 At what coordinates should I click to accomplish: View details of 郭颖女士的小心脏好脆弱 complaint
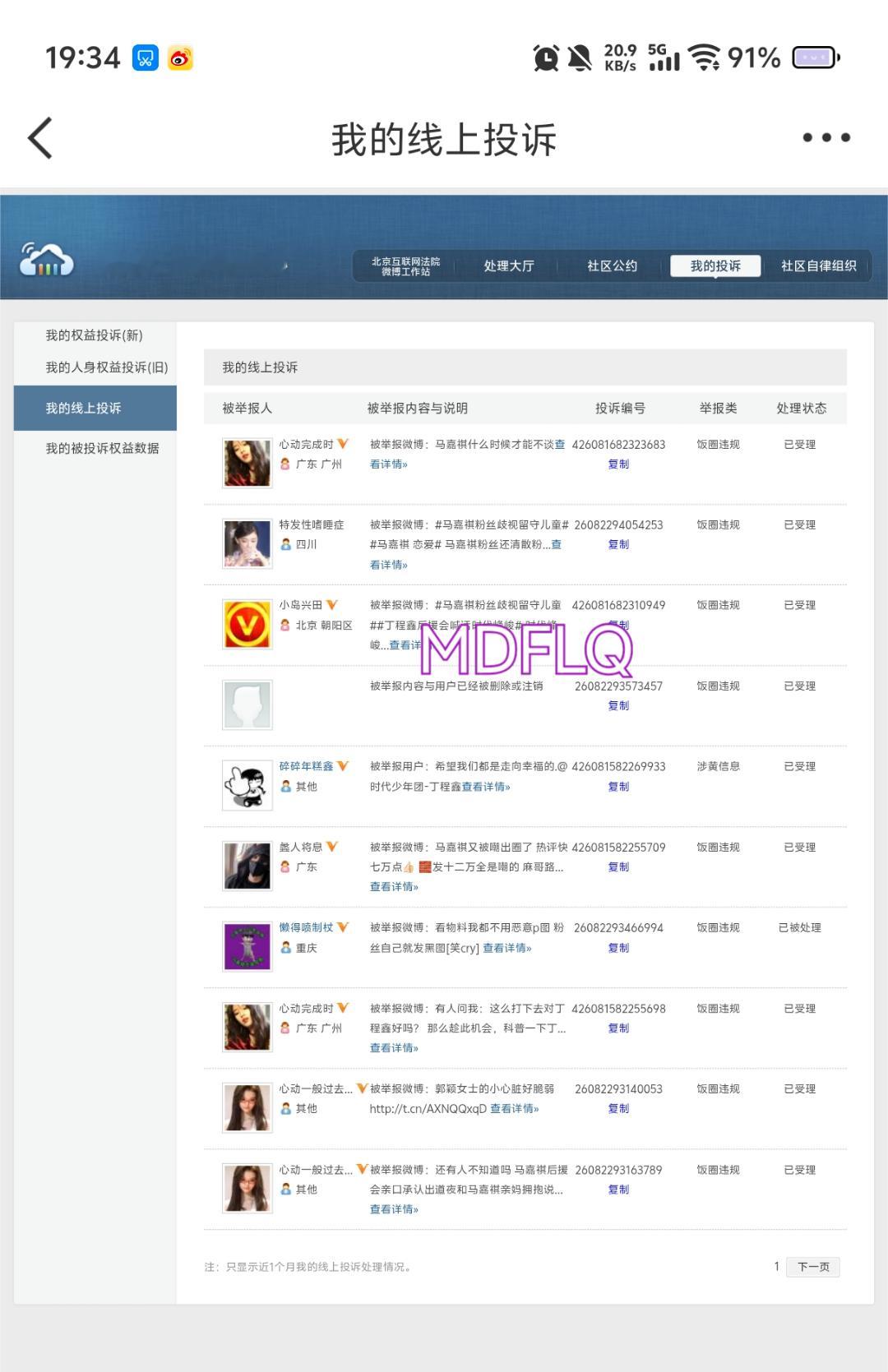pyautogui.click(x=515, y=1108)
